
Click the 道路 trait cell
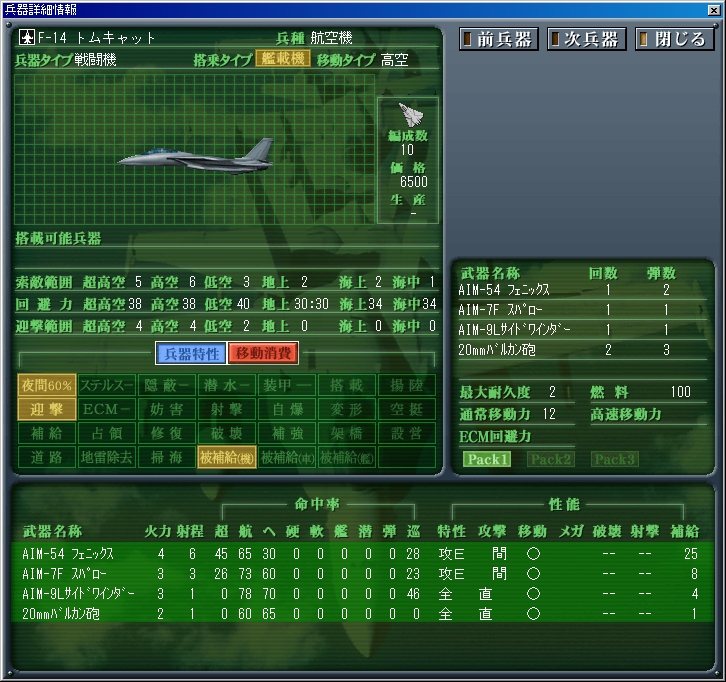[47, 457]
